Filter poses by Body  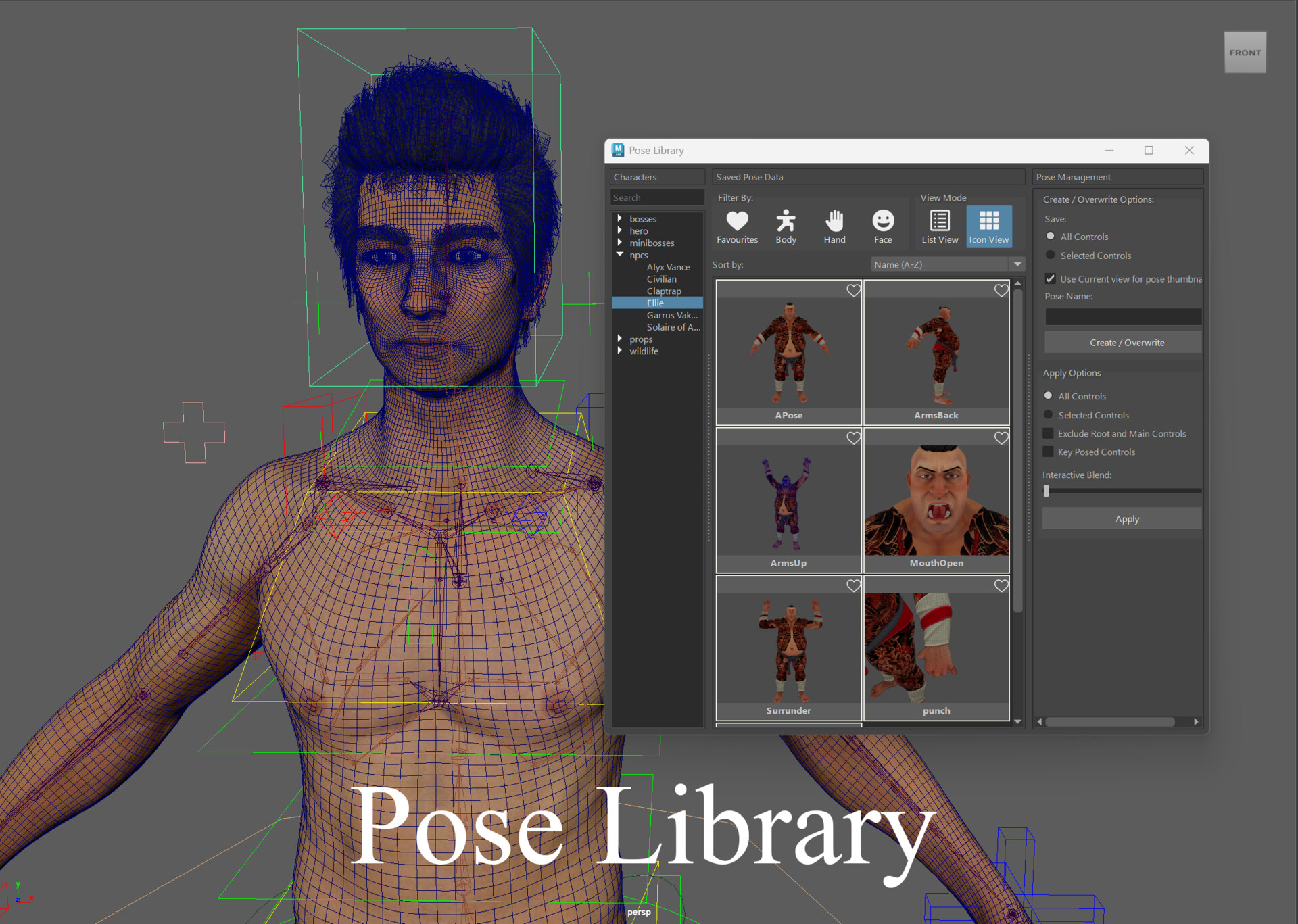786,225
